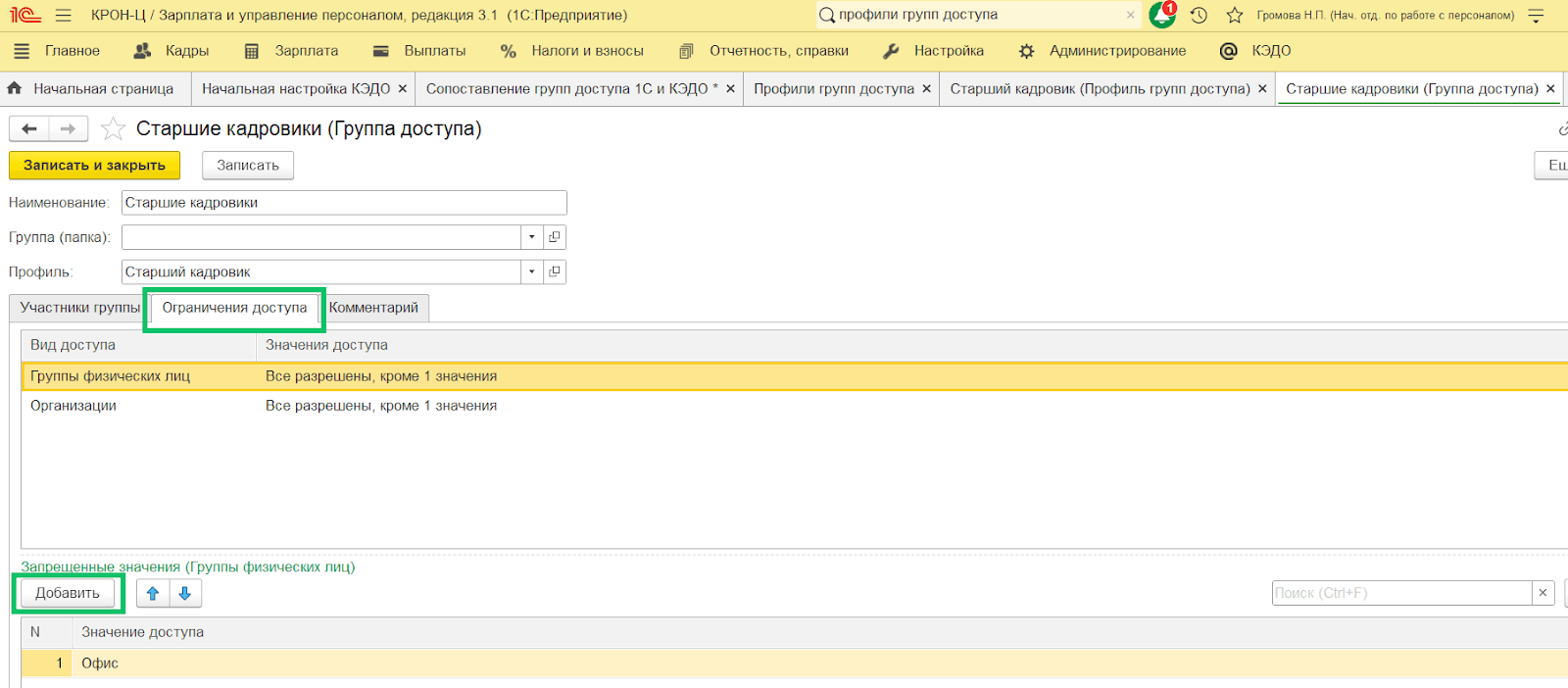Click the favorites star in title bar

(x=1235, y=16)
